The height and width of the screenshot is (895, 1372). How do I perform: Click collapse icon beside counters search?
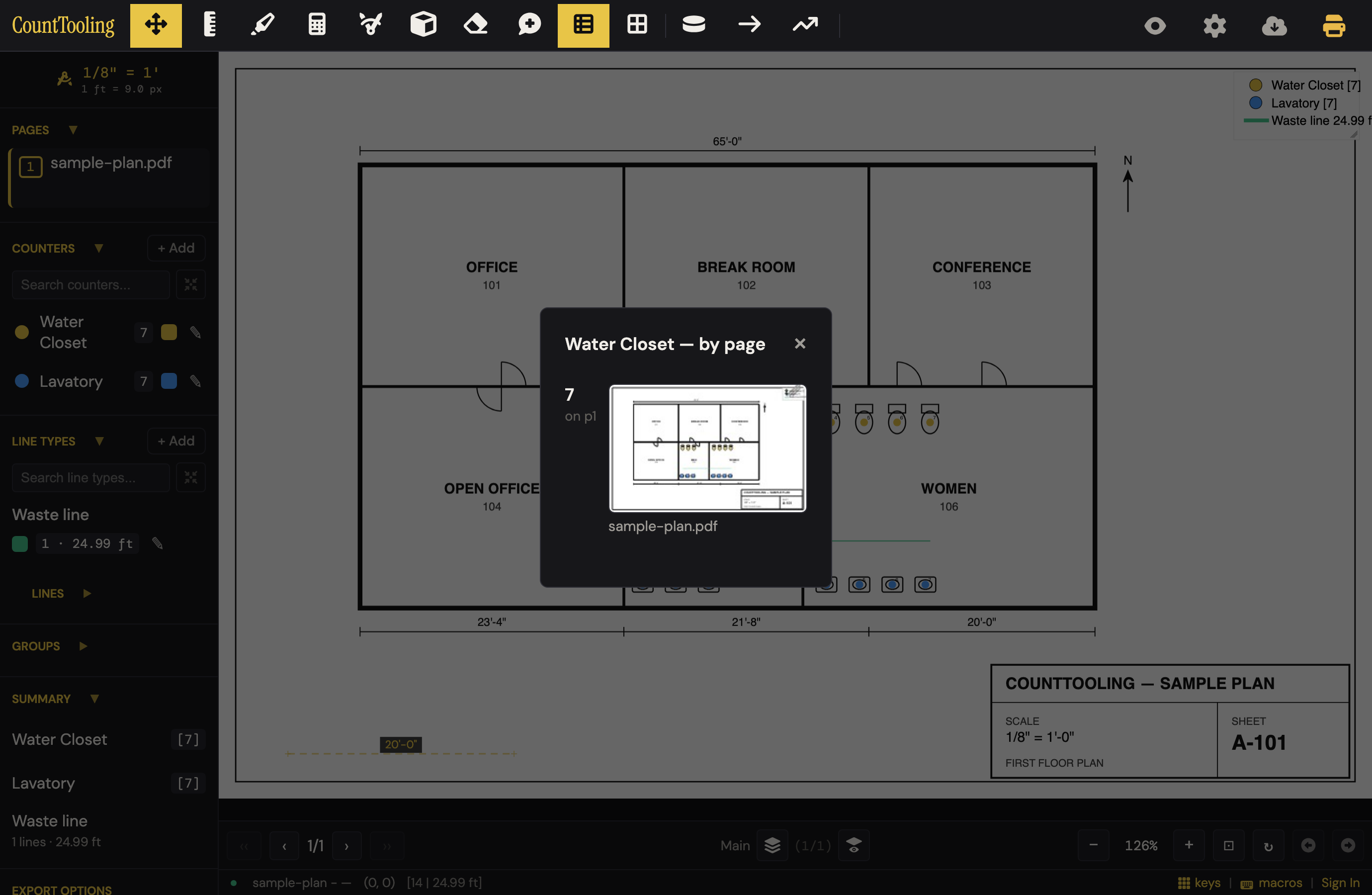(x=191, y=285)
